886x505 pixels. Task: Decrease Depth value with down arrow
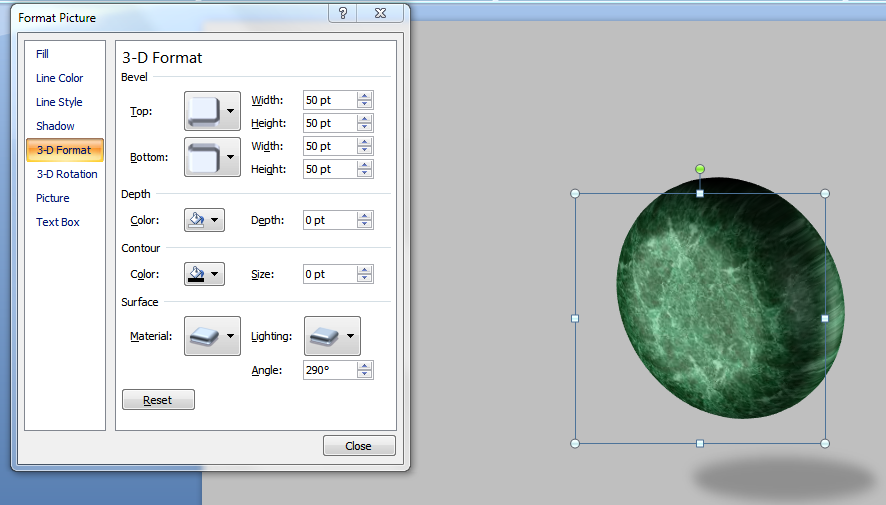tap(365, 224)
